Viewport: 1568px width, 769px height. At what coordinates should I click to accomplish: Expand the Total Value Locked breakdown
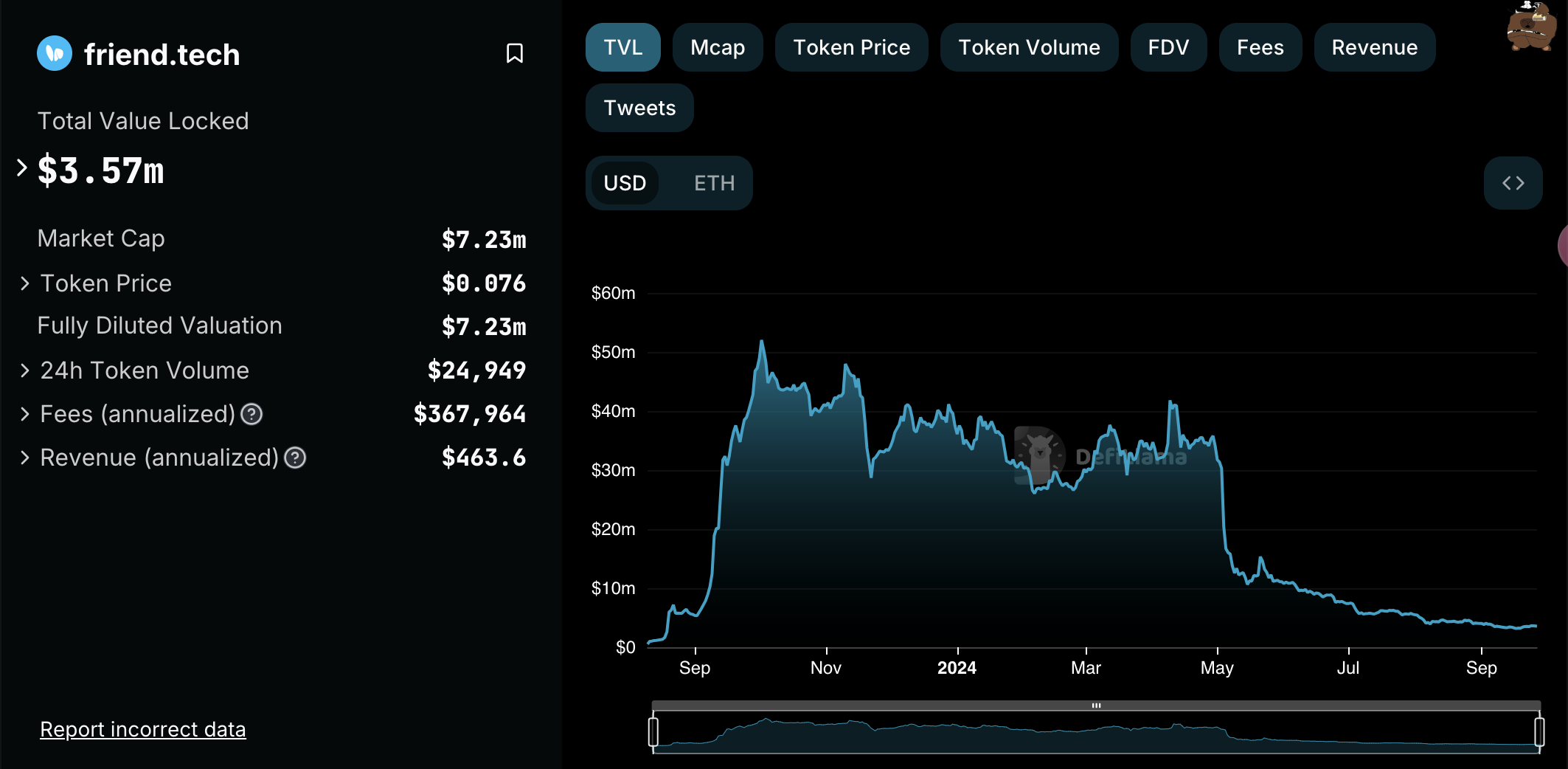tap(22, 168)
